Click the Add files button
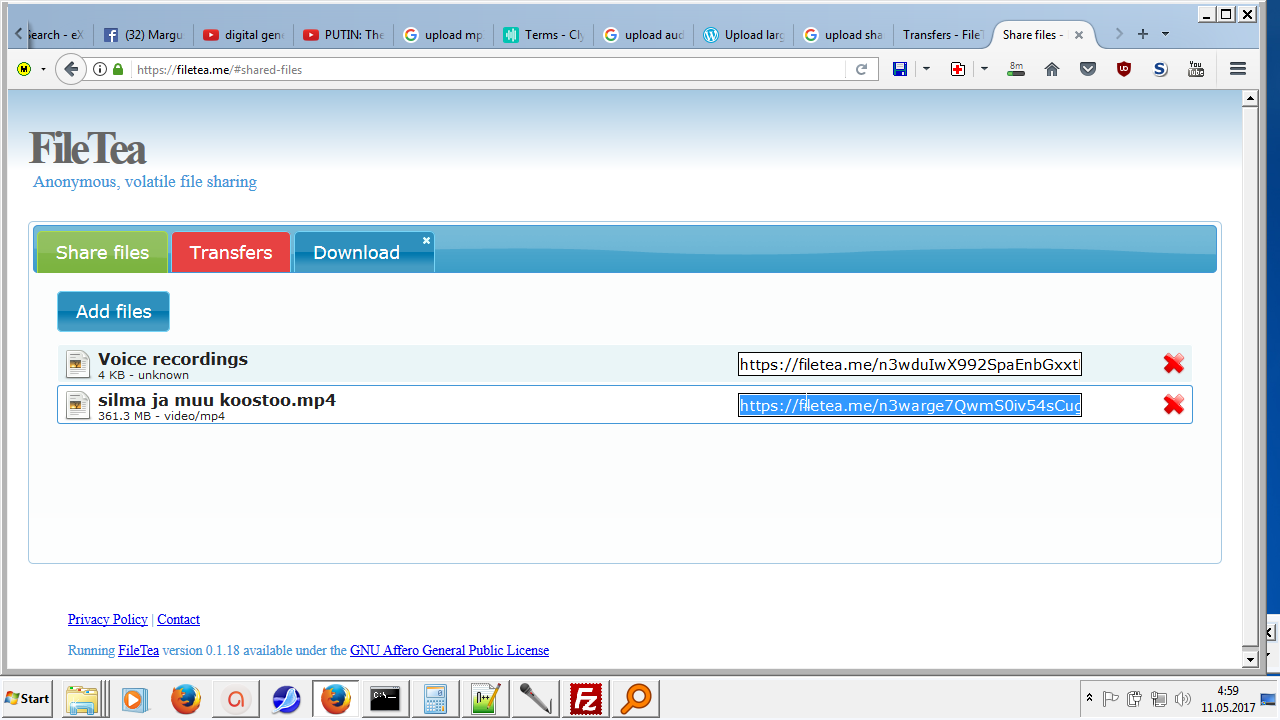The width and height of the screenshot is (1280, 720). click(x=113, y=311)
